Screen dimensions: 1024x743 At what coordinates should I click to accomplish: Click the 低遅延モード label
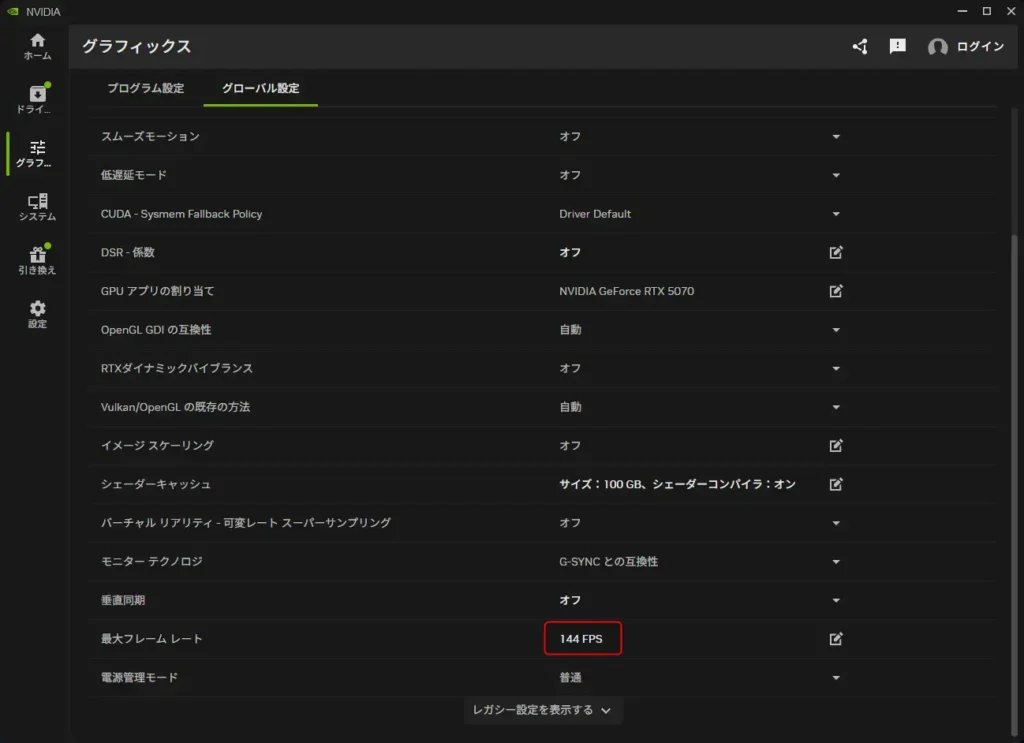click(x=134, y=175)
